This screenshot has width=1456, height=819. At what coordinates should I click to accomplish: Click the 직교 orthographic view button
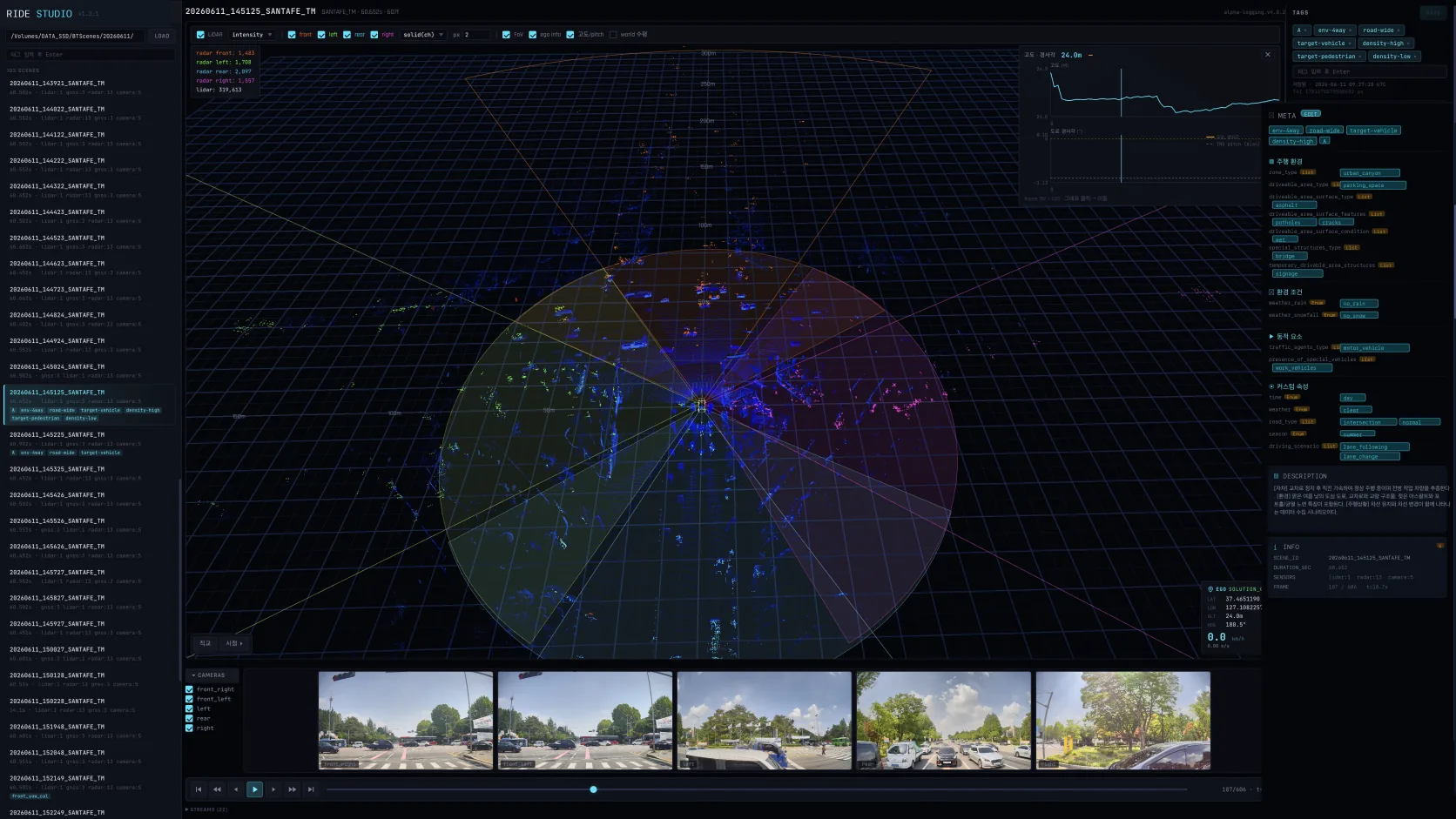click(x=206, y=644)
